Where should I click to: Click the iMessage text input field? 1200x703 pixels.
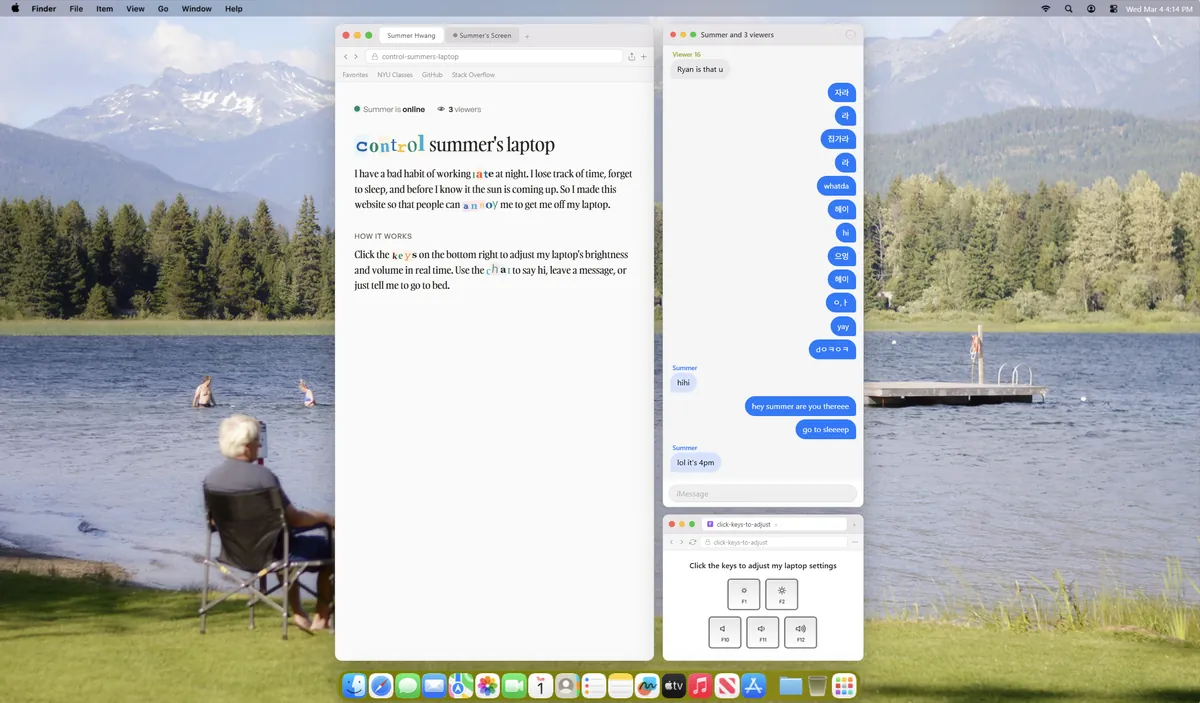[762, 493]
